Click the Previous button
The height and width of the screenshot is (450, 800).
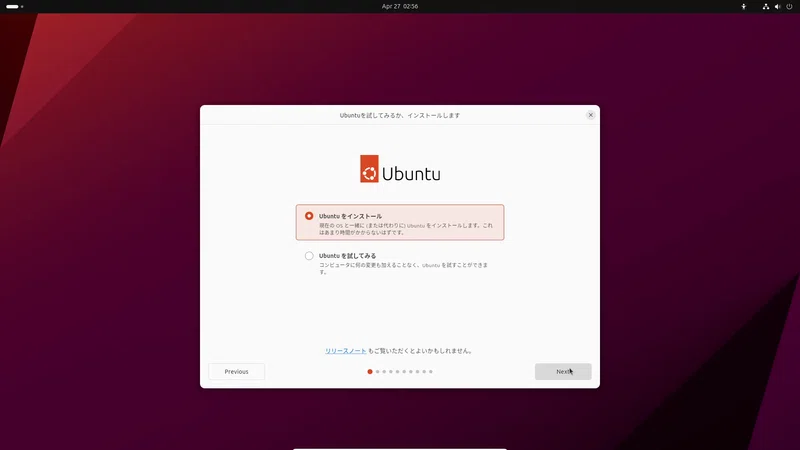tap(236, 371)
